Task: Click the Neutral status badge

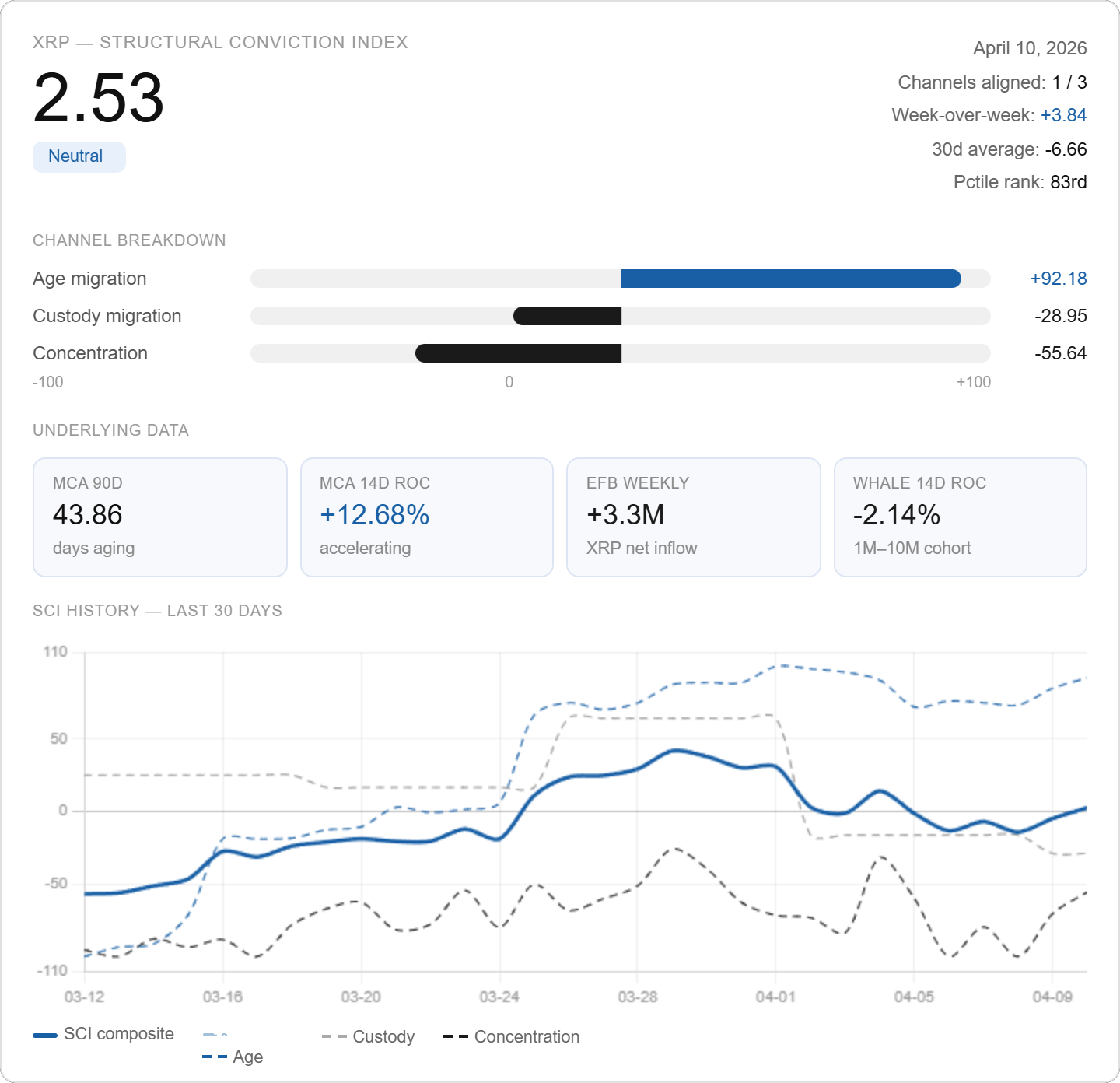Action: (x=79, y=156)
